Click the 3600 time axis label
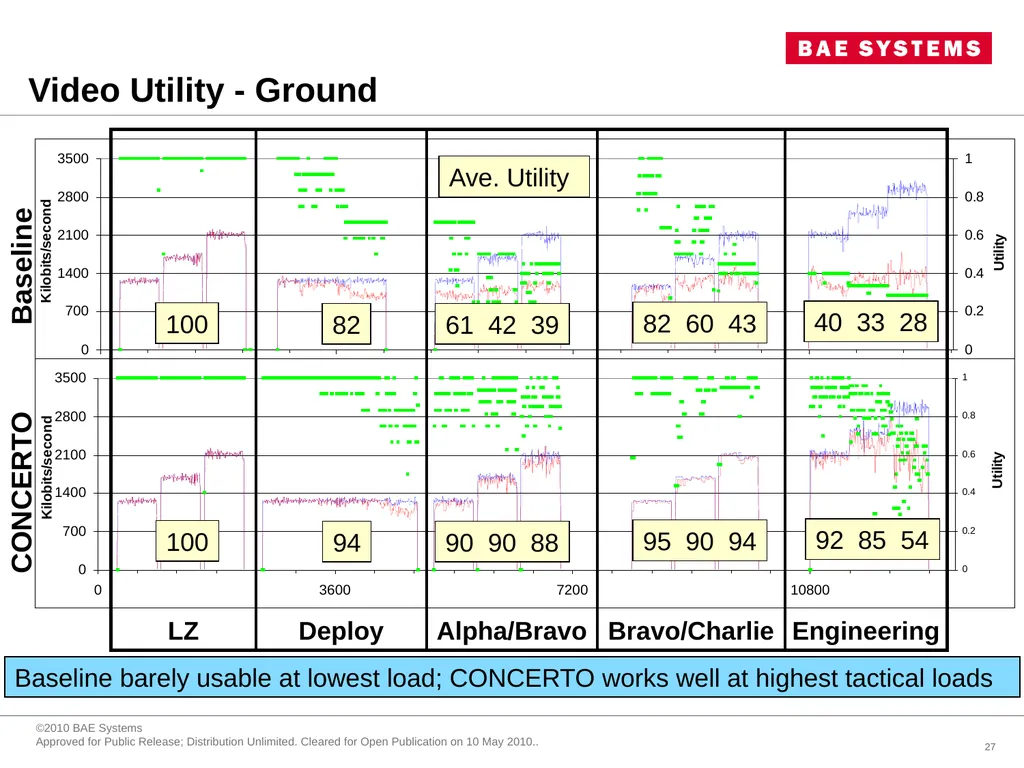Viewport: 1024px width, 768px height. tap(334, 590)
